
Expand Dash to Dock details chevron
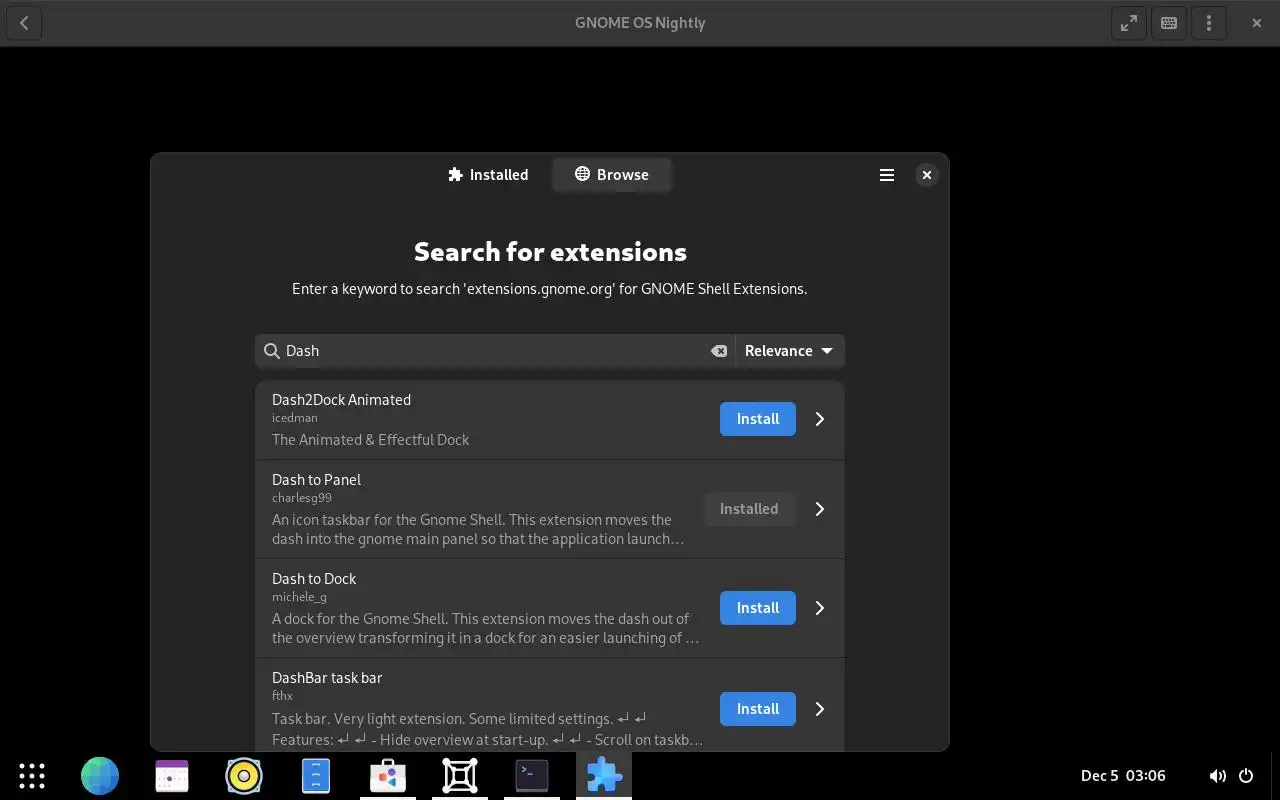click(820, 608)
